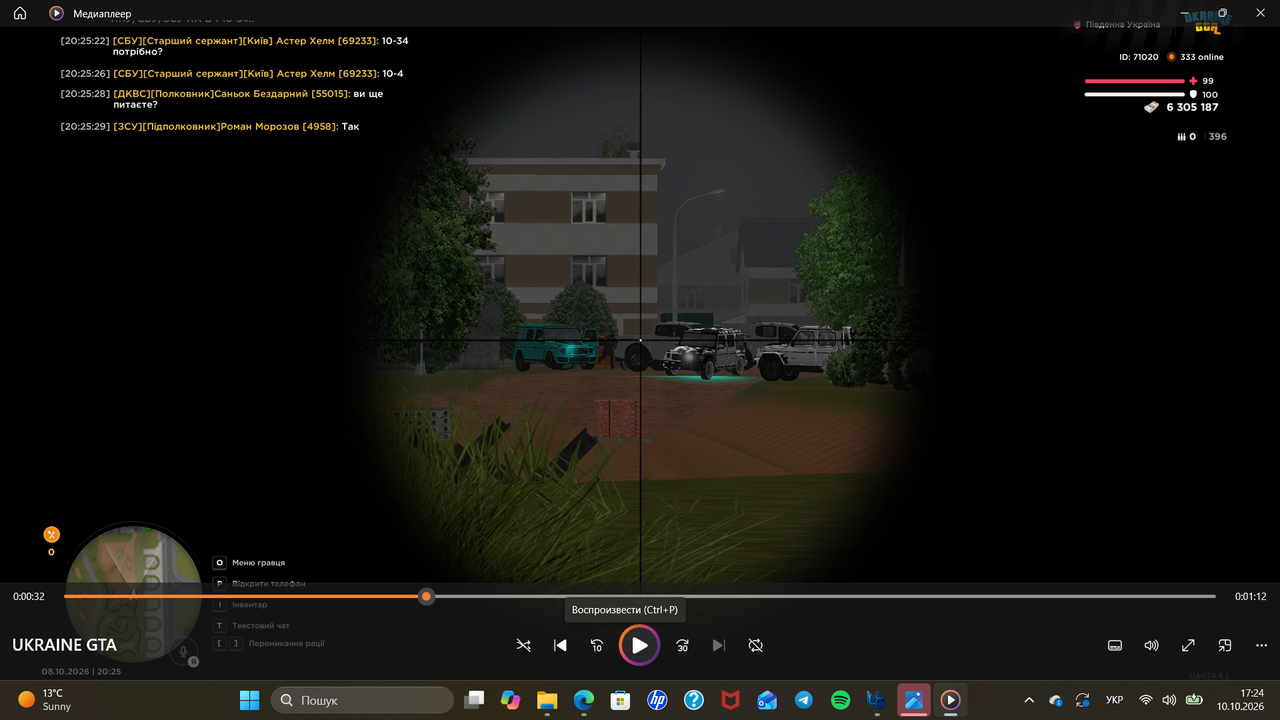Jump to the next track
Viewport: 1280px width, 720px height.
coord(719,646)
